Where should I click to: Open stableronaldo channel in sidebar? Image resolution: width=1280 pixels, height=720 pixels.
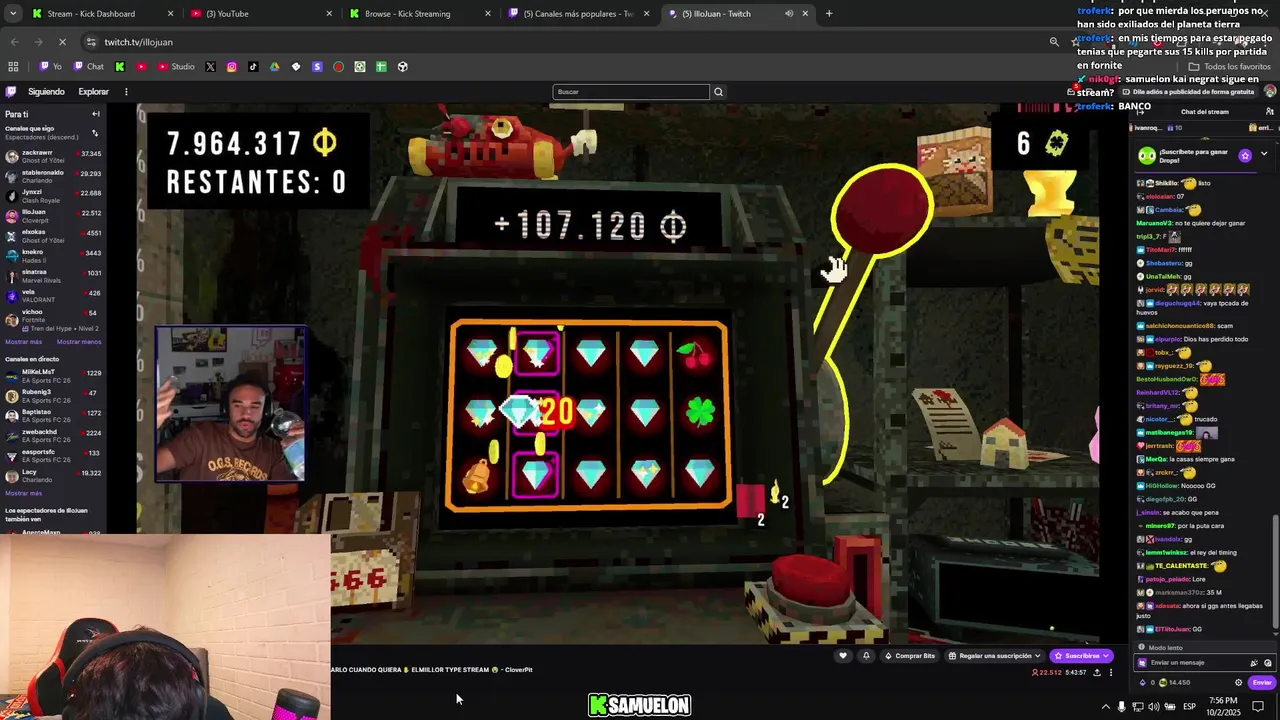coord(53,175)
